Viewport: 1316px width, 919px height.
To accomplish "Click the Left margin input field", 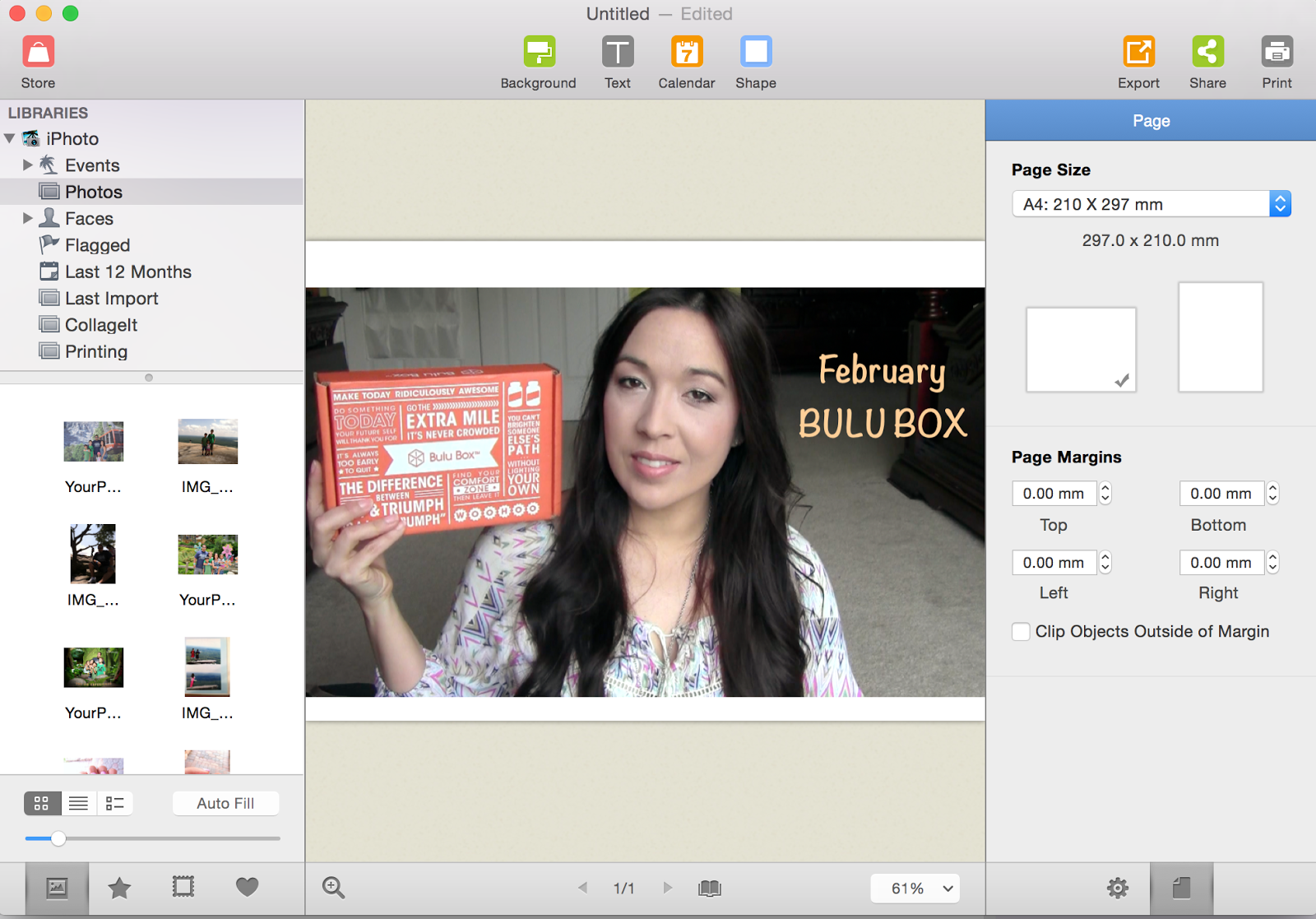I will pyautogui.click(x=1054, y=563).
